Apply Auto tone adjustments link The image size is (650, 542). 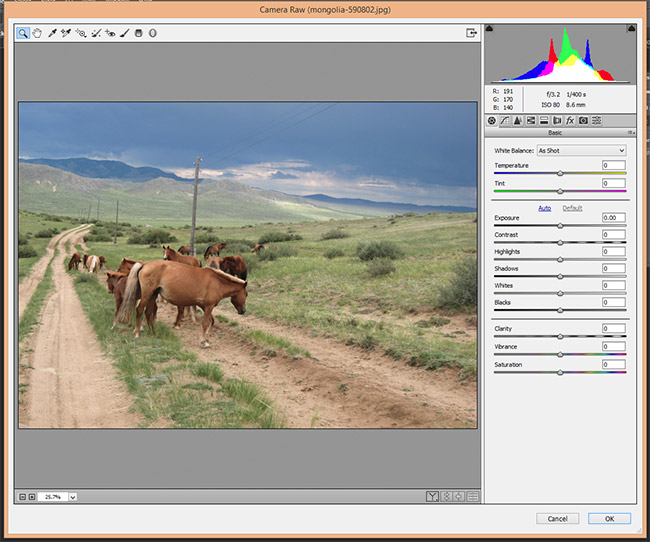(x=545, y=208)
